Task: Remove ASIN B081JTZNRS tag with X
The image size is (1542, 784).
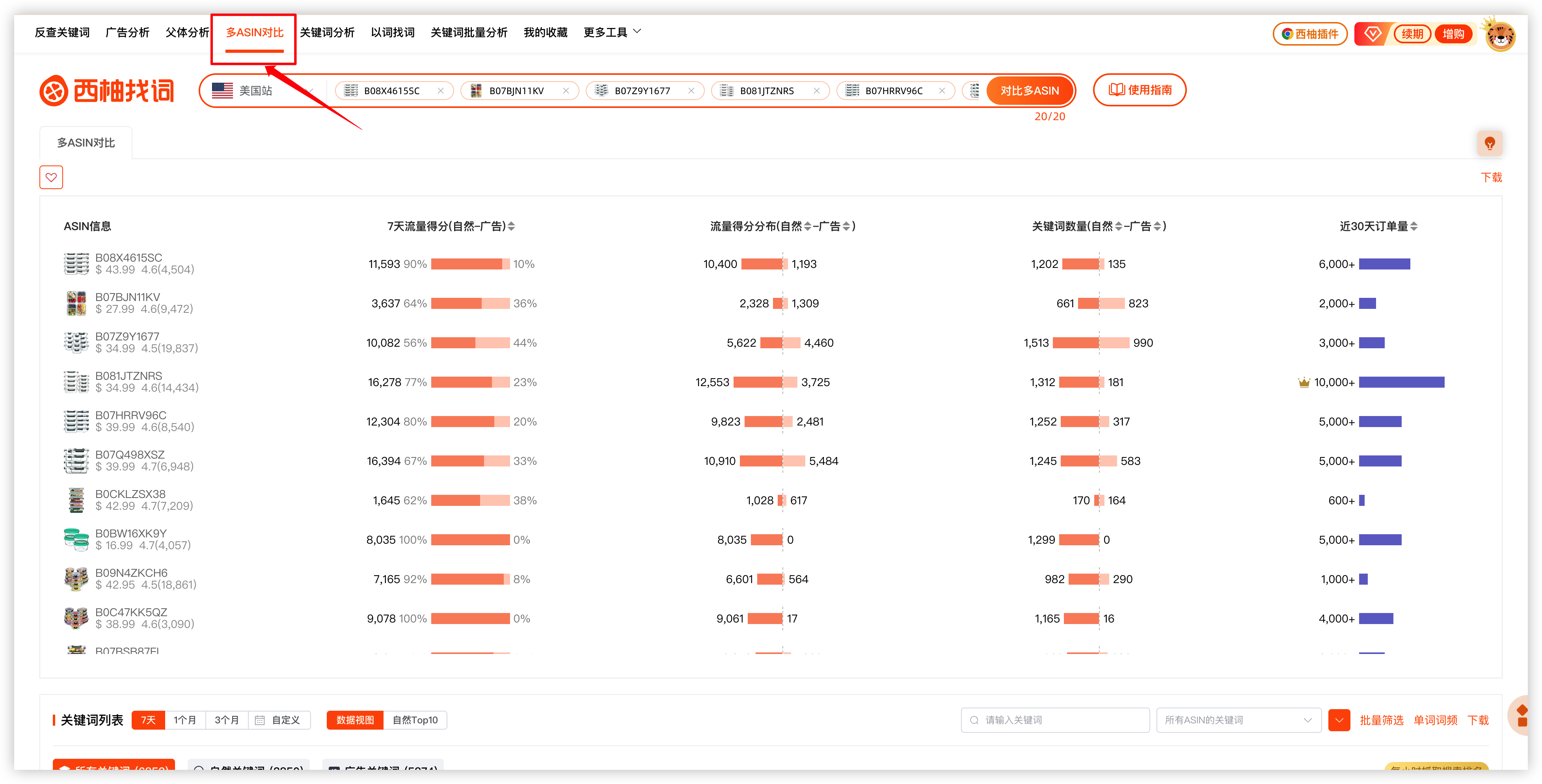Action: click(x=816, y=91)
